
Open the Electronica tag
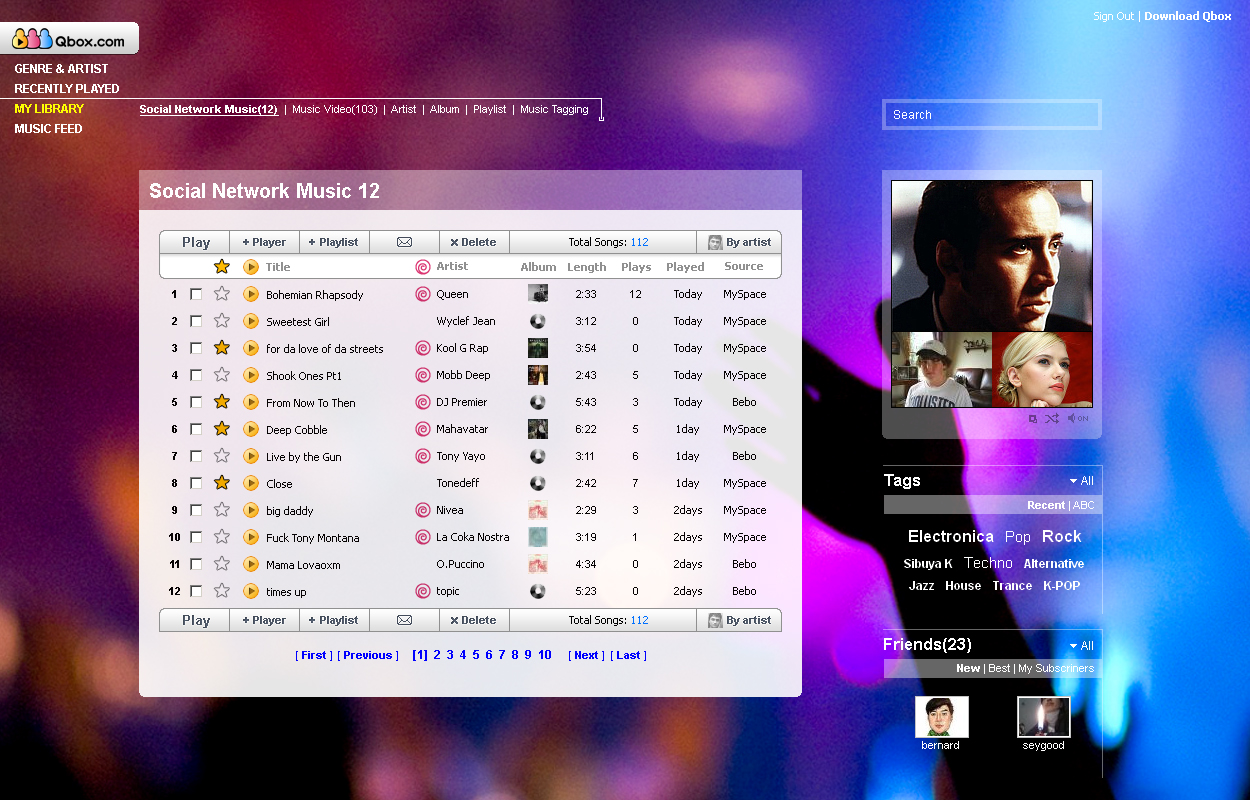point(951,537)
